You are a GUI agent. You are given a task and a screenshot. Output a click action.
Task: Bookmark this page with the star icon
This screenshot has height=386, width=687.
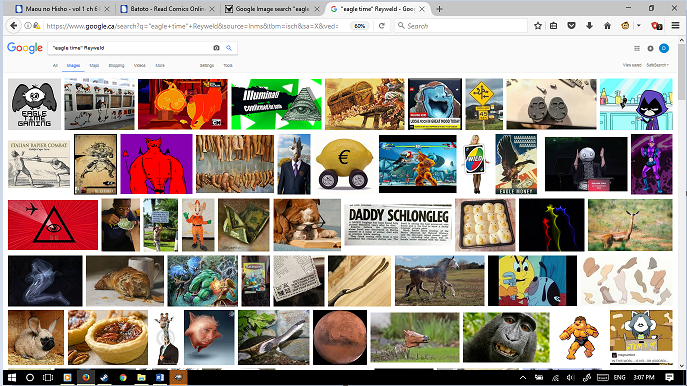538,26
